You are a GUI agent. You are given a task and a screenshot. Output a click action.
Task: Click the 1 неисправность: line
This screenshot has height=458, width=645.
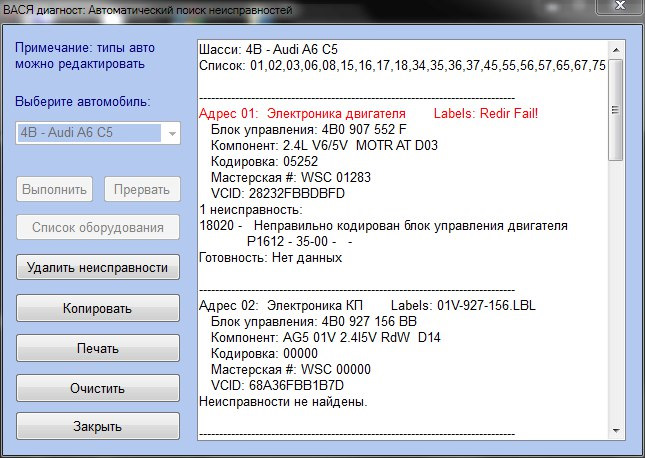click(251, 209)
